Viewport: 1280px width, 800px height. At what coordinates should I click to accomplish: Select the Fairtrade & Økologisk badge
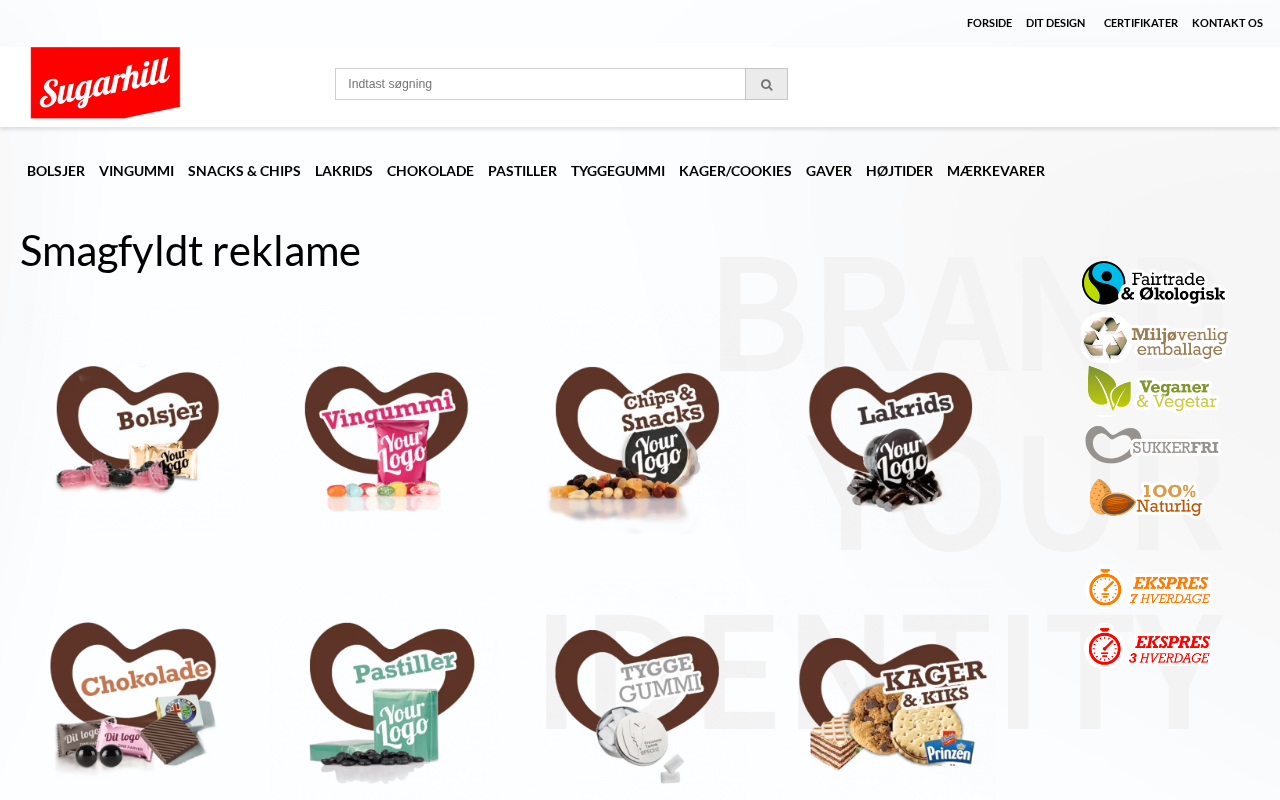tap(1154, 283)
